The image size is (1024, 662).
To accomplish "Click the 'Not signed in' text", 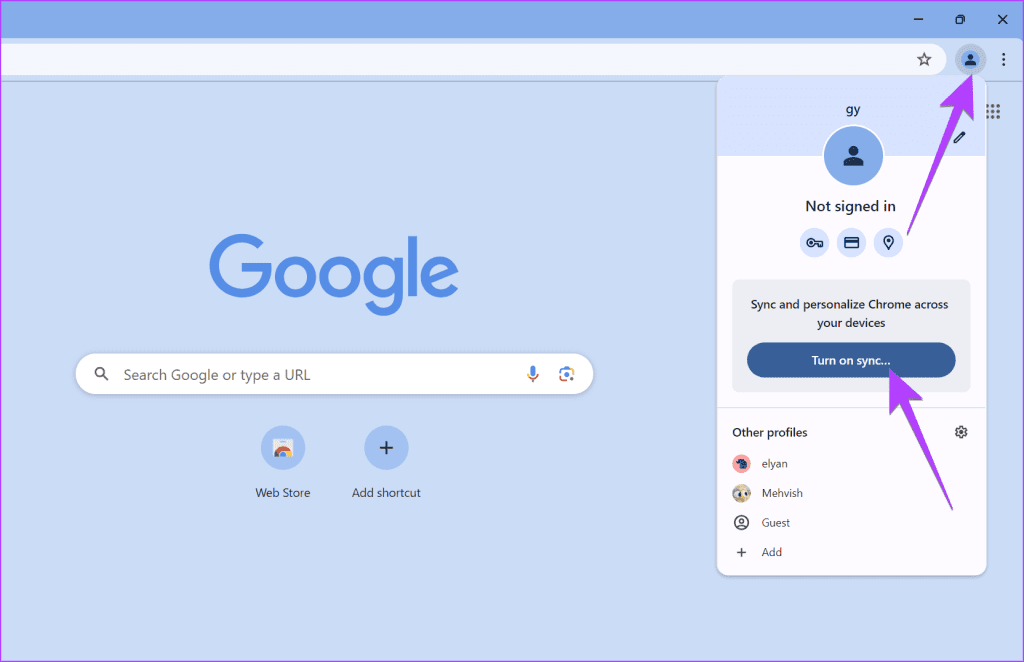I will [x=850, y=206].
